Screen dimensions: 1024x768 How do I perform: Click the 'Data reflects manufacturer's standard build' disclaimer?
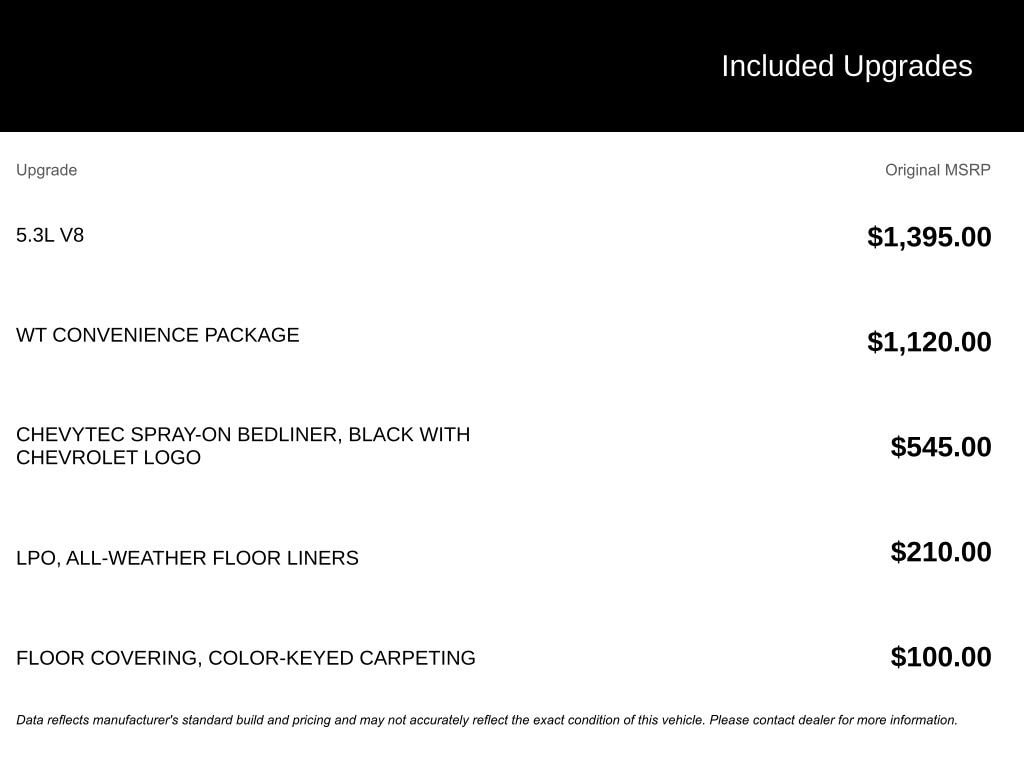[x=250, y=720]
